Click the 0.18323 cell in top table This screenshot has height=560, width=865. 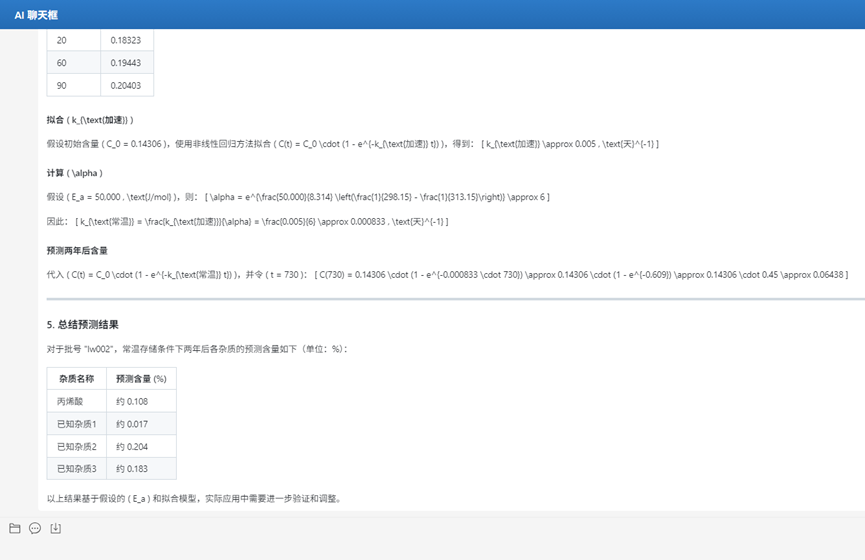[x=126, y=39]
